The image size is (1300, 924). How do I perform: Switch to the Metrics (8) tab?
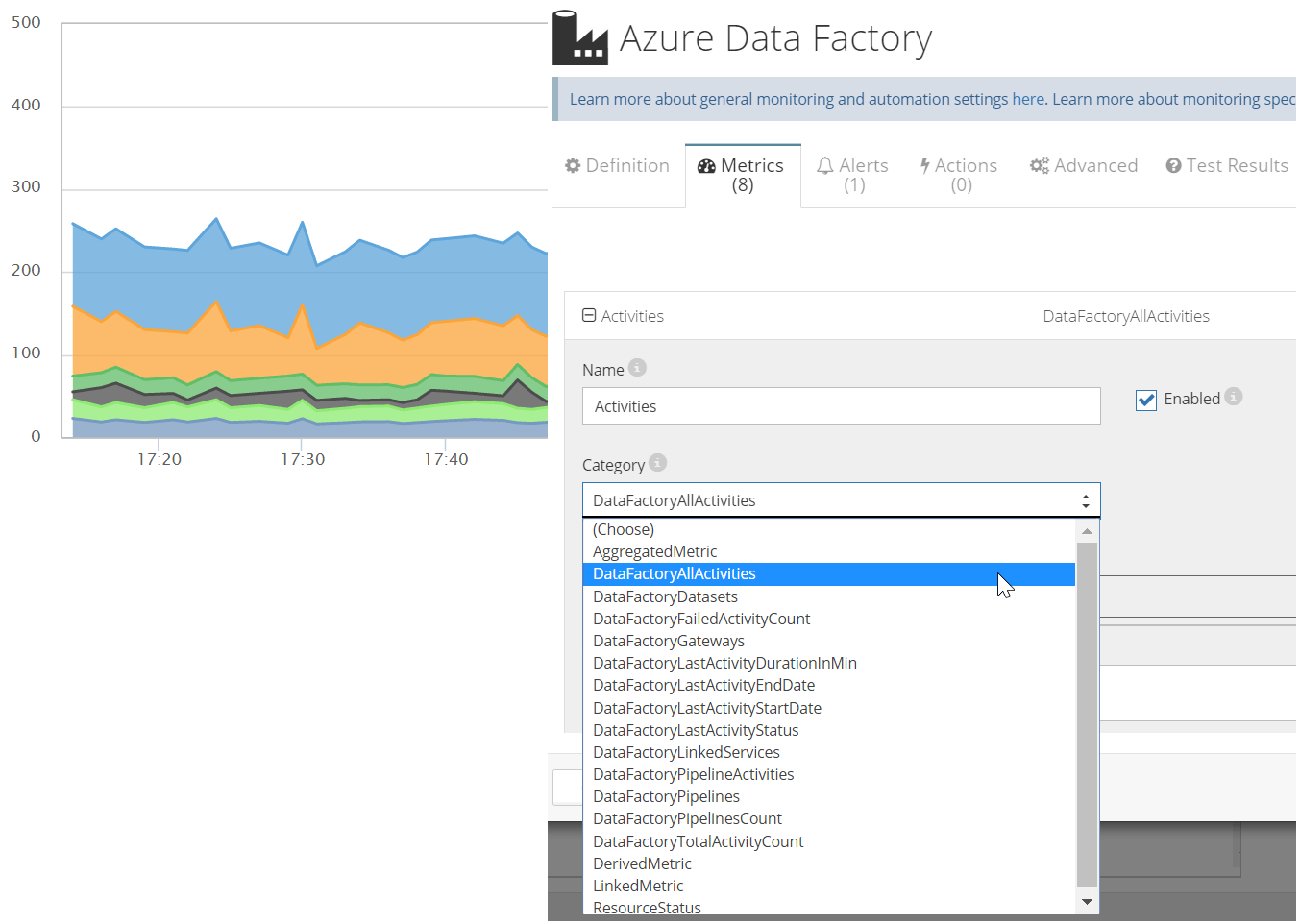click(743, 175)
